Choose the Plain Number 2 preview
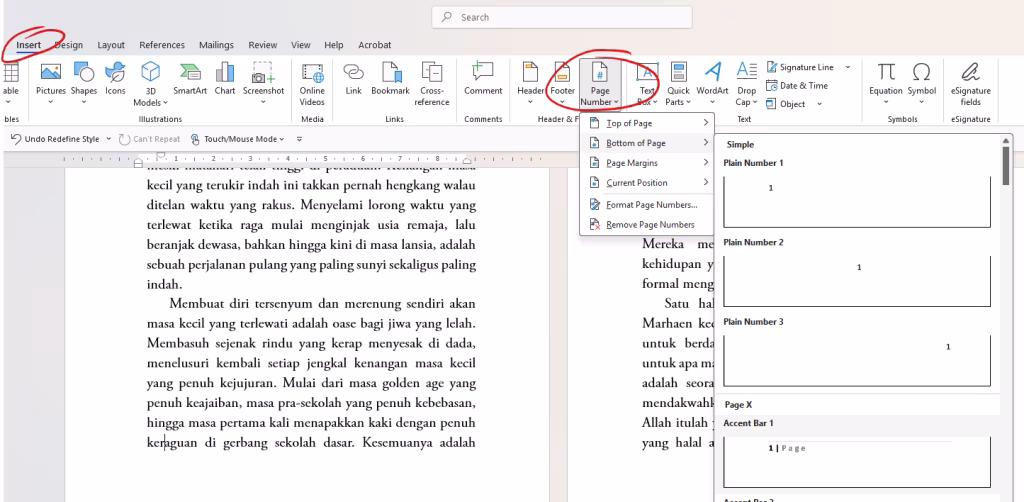1024x502 pixels. pyautogui.click(x=857, y=281)
